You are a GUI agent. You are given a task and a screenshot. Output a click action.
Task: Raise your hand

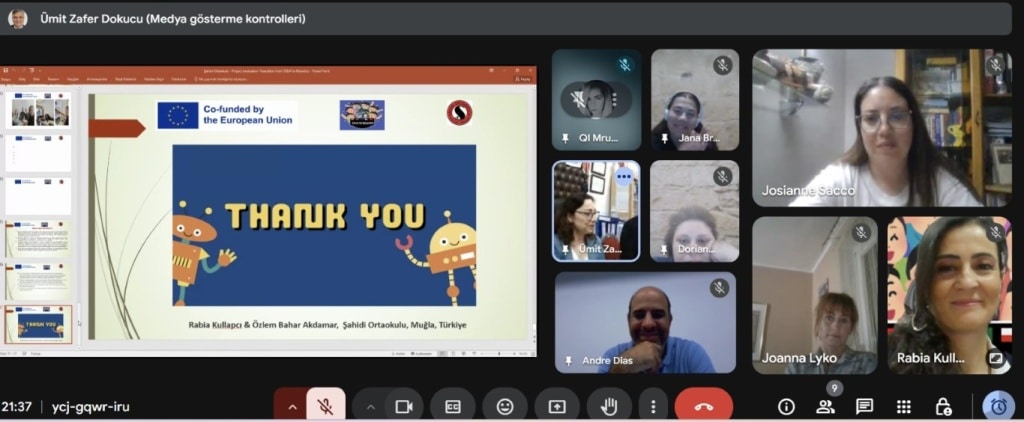(x=609, y=406)
